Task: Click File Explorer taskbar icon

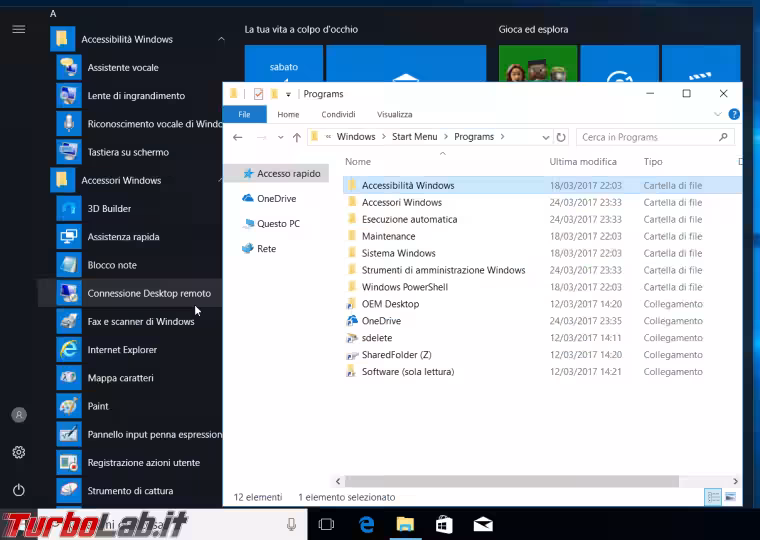Action: click(405, 524)
